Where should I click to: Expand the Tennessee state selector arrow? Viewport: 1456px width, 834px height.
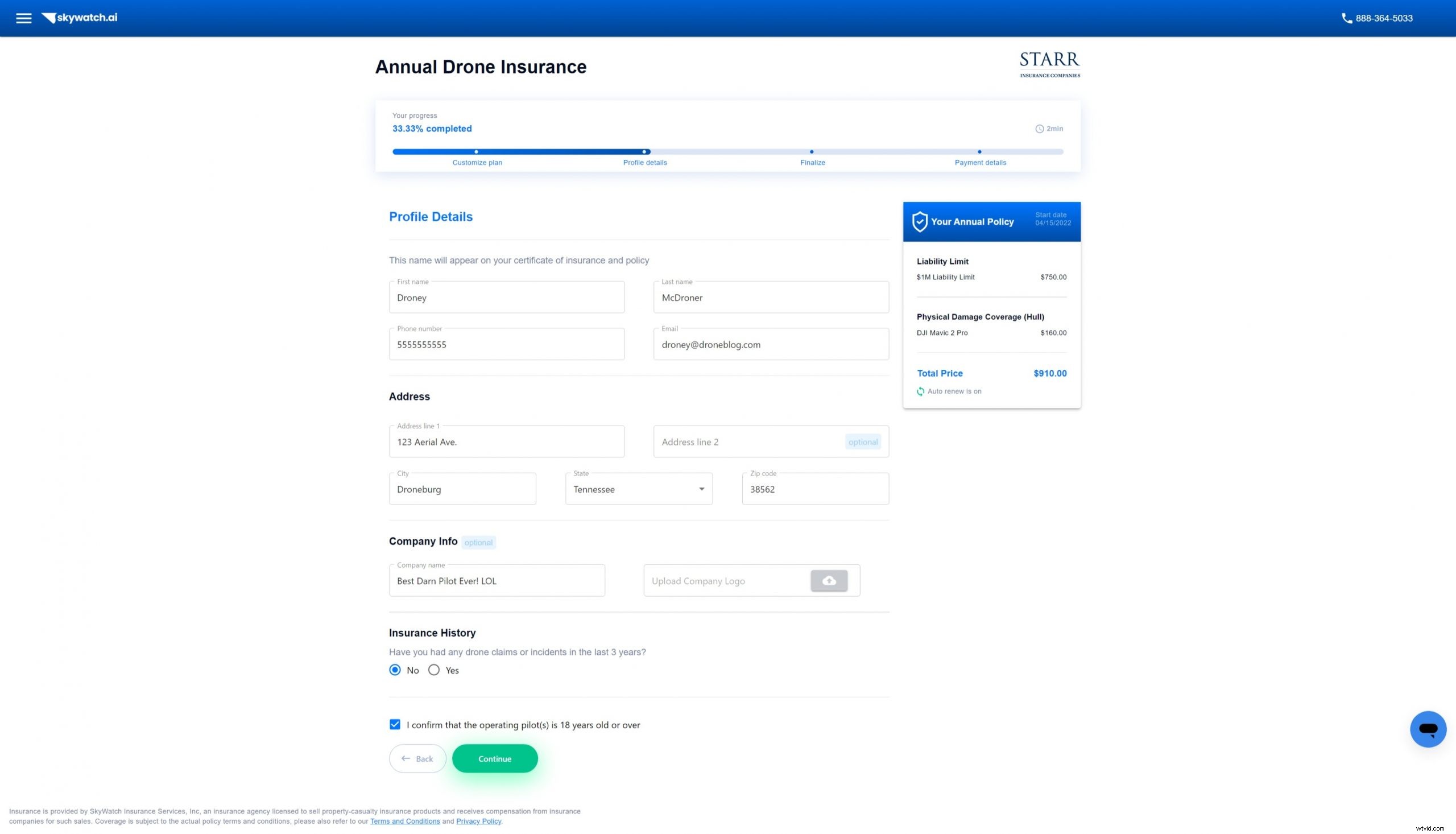[x=700, y=489]
